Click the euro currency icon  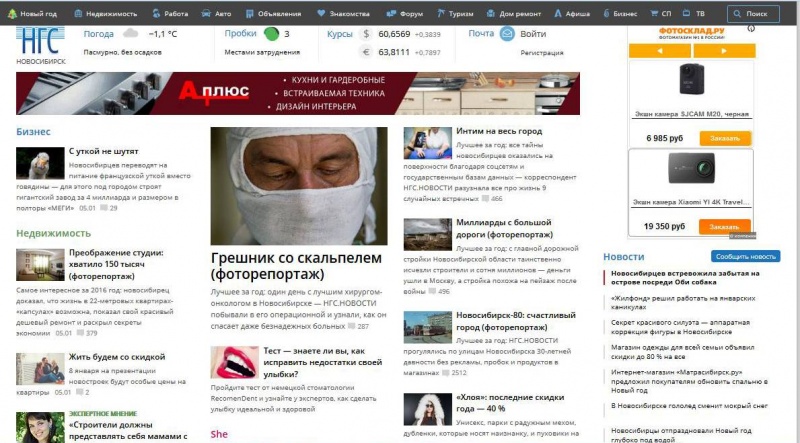pyautogui.click(x=366, y=52)
